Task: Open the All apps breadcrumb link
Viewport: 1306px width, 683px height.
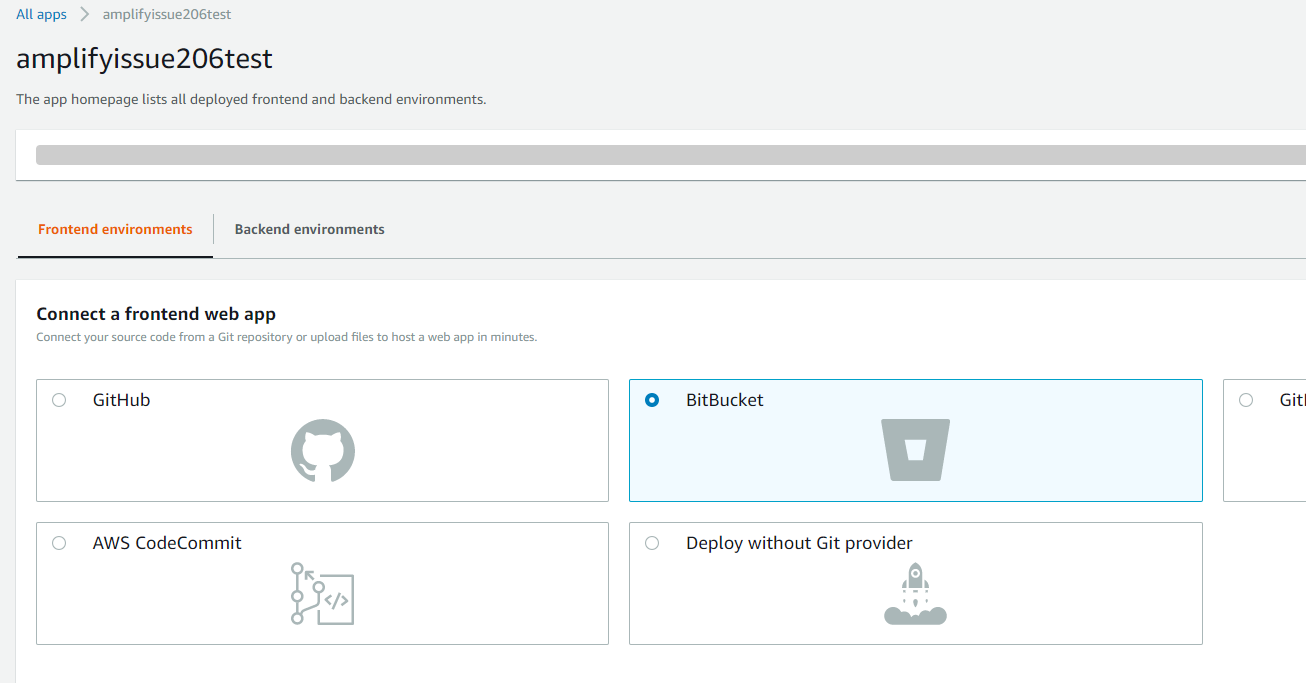Action: [40, 14]
